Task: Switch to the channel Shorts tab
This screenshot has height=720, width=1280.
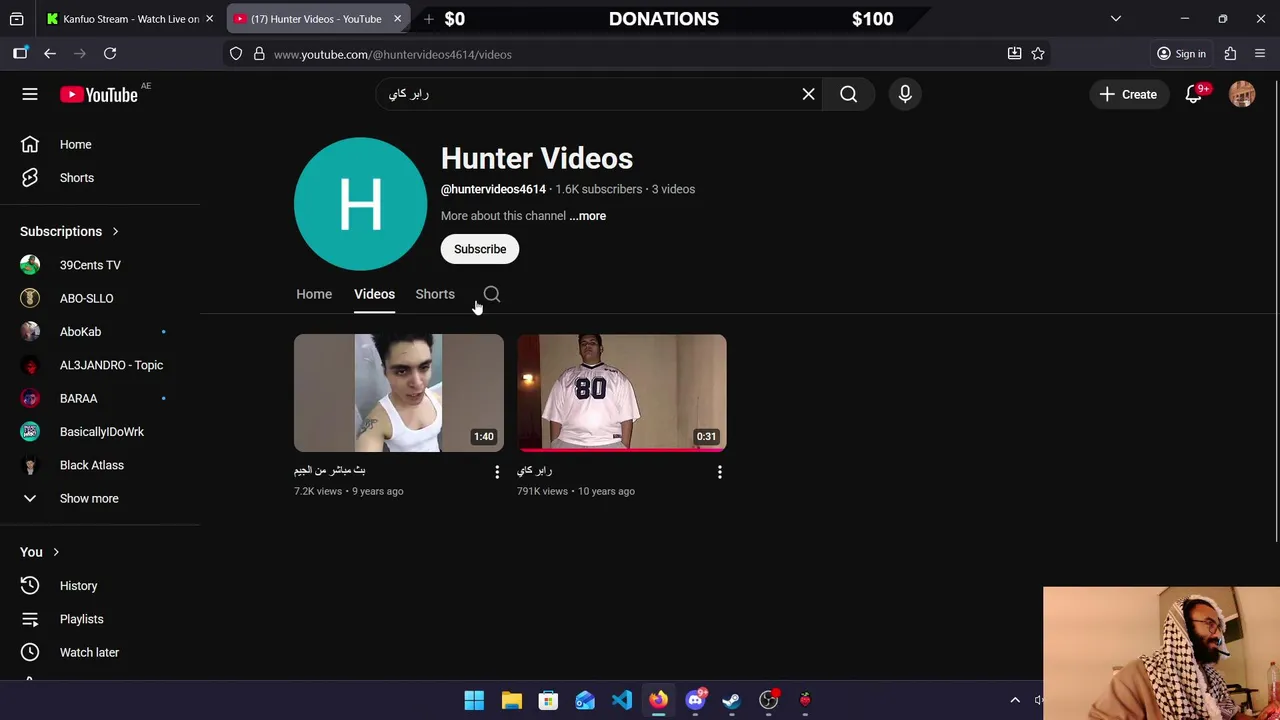Action: (x=435, y=294)
